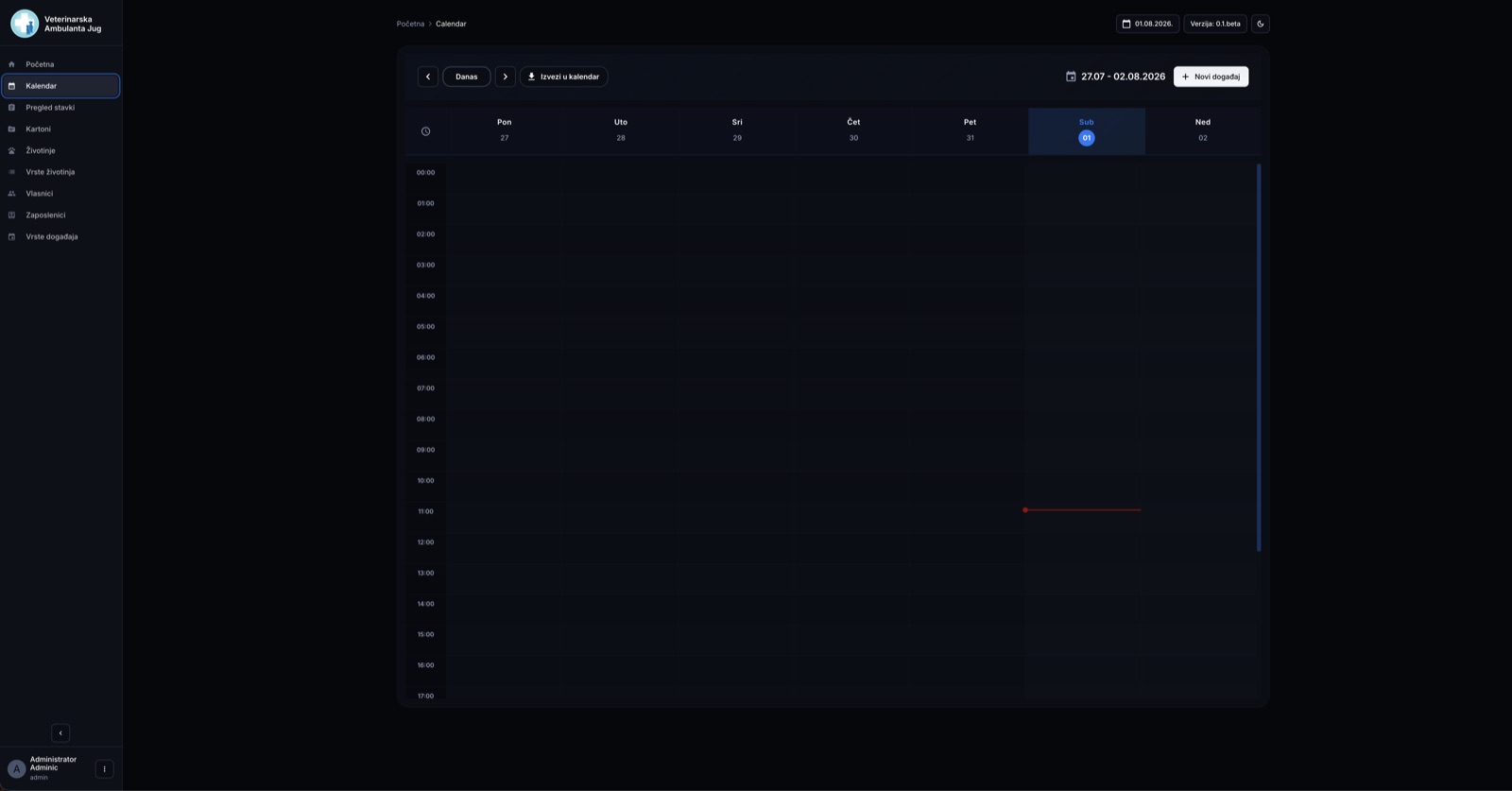The height and width of the screenshot is (791, 1512).
Task: Go to the next week
Action: [x=506, y=77]
